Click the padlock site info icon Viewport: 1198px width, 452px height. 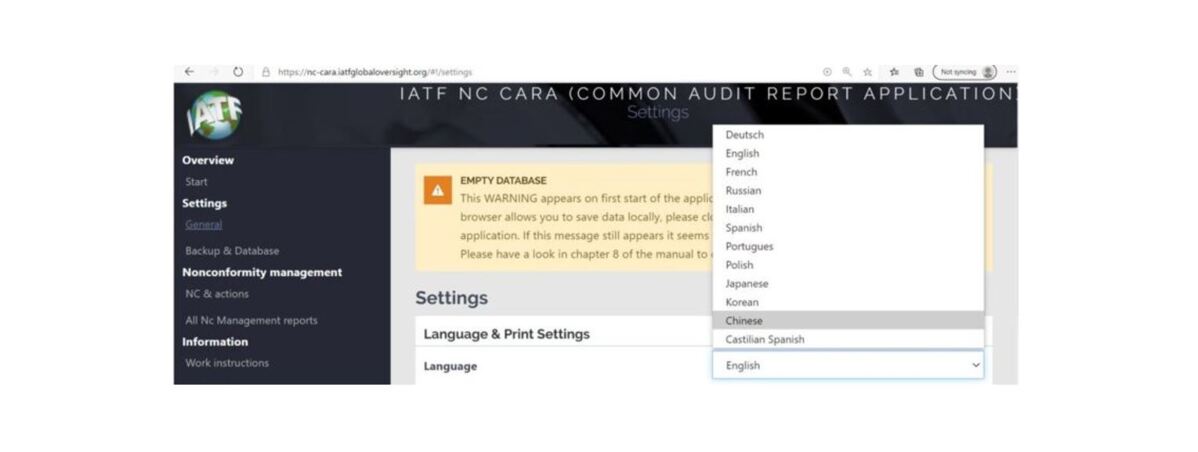[266, 72]
